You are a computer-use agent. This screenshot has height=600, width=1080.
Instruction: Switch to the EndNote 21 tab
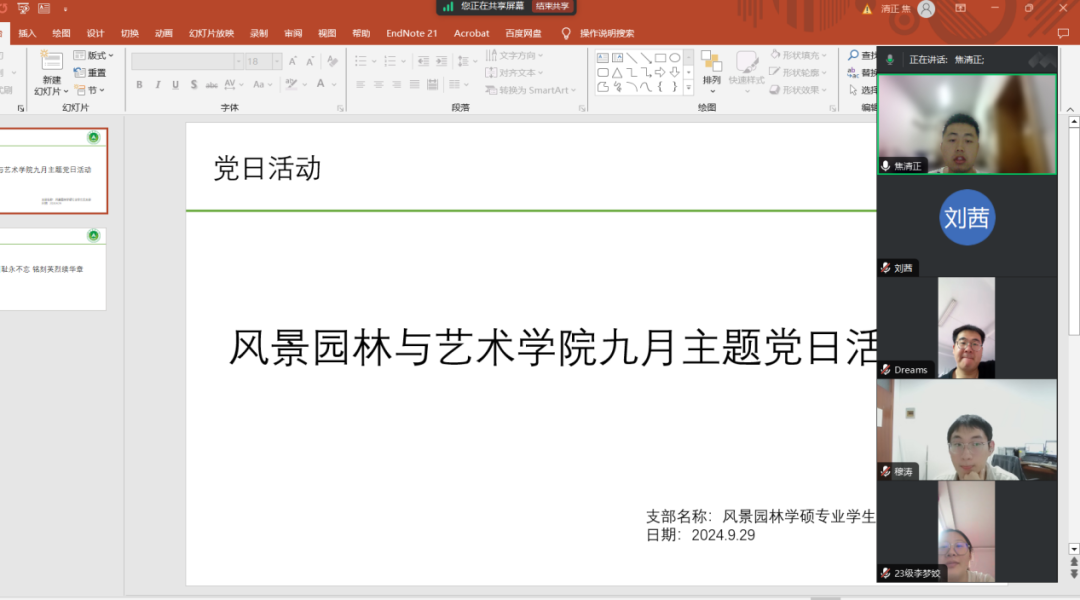point(412,33)
